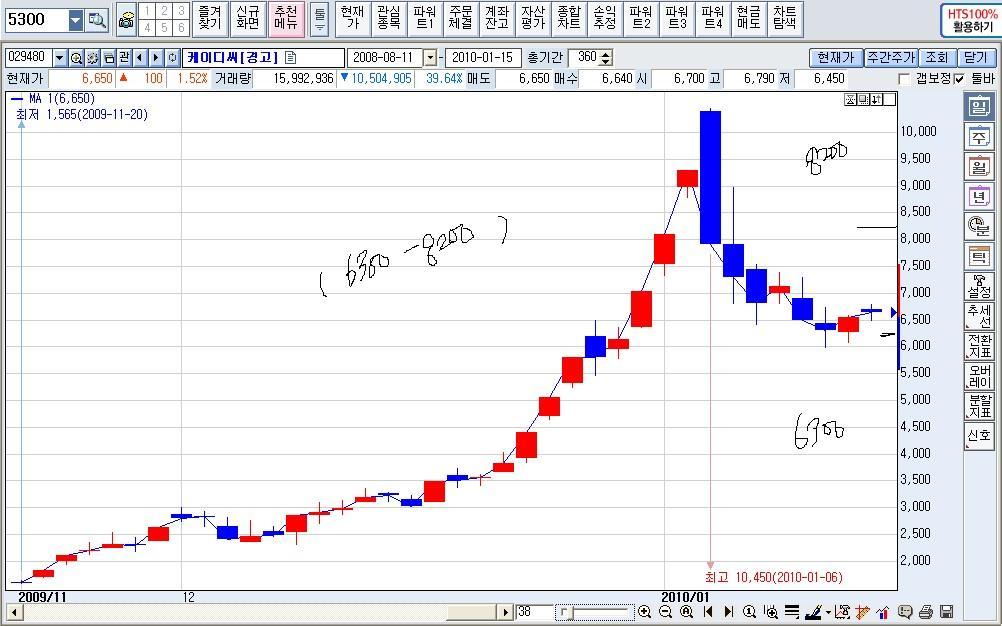Viewport: 1002px width, 626px height.
Task: Open the 관심종목 tab
Action: [389, 19]
